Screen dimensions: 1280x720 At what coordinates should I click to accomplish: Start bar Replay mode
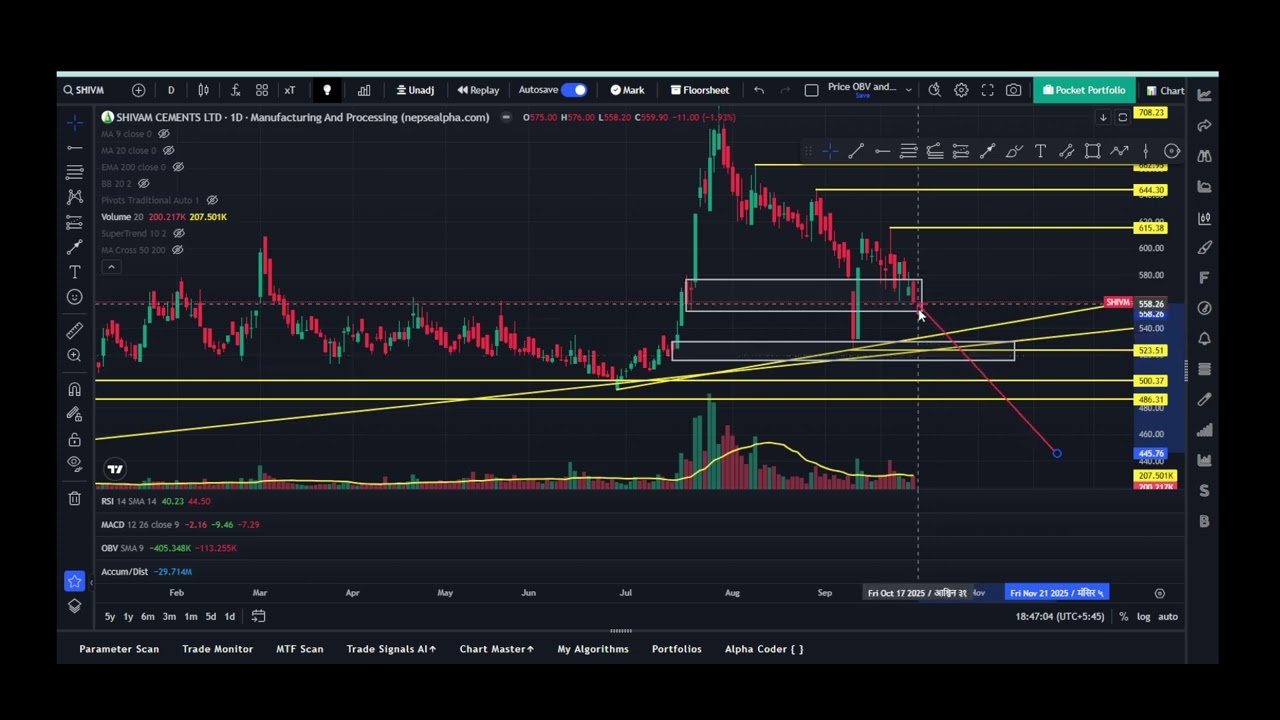479,90
